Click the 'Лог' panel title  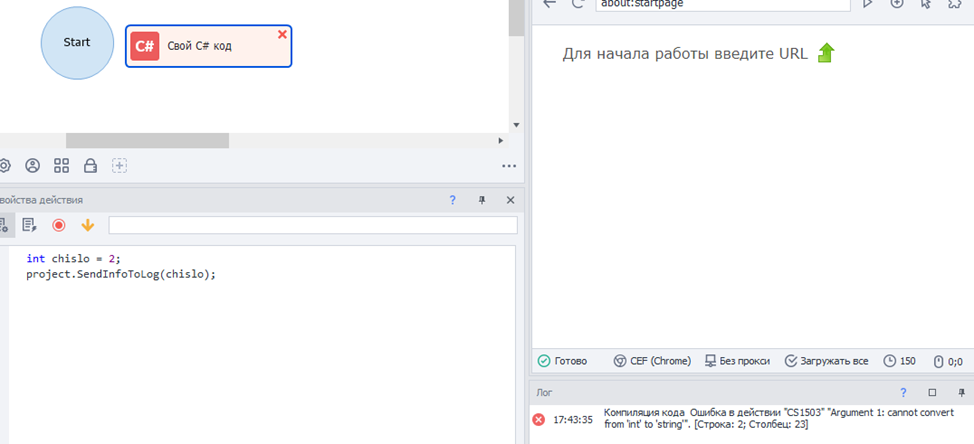(x=545, y=392)
